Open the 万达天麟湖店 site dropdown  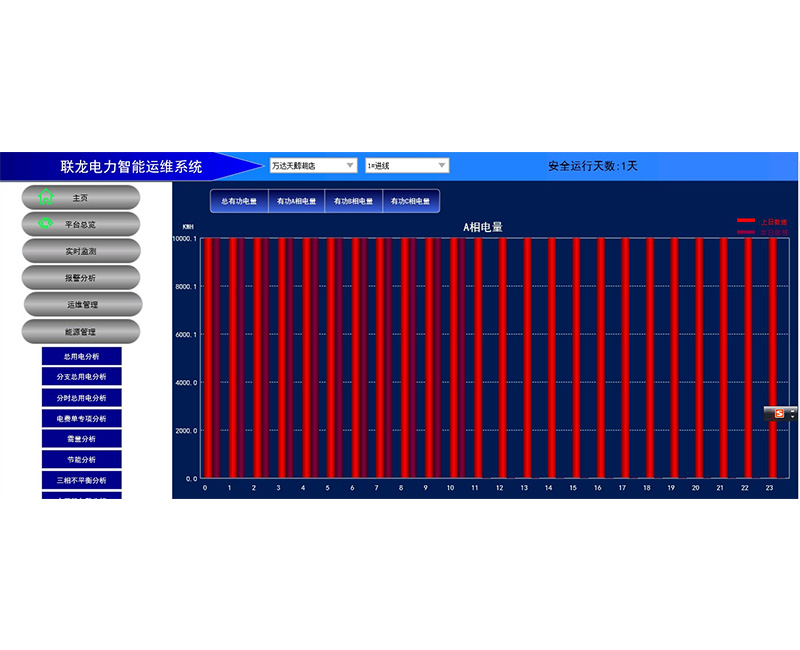coord(312,165)
